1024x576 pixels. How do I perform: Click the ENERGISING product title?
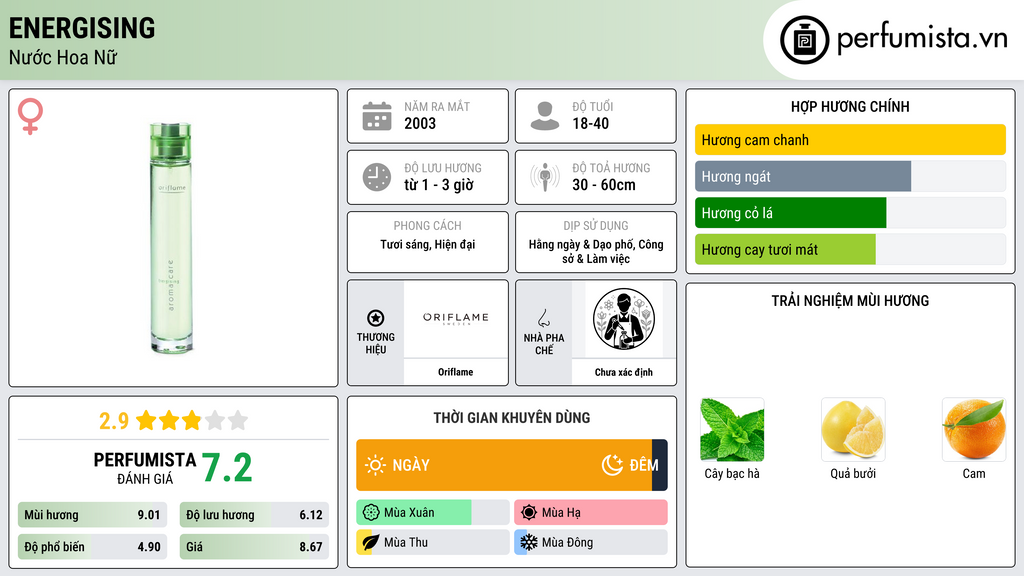tap(82, 28)
